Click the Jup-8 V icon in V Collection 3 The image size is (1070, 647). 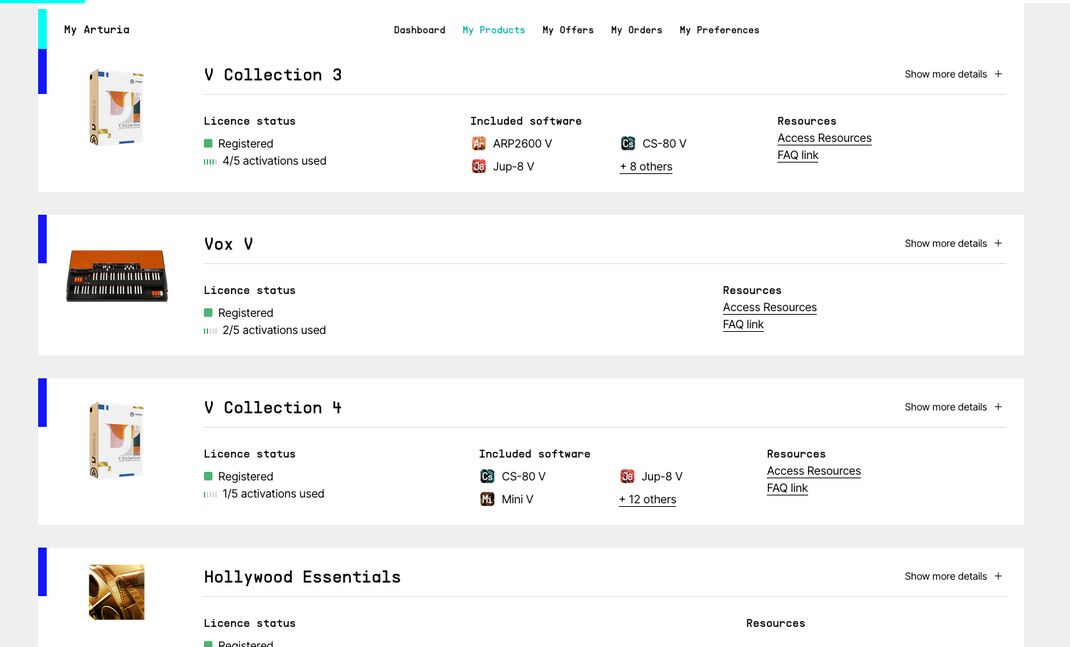tap(479, 167)
